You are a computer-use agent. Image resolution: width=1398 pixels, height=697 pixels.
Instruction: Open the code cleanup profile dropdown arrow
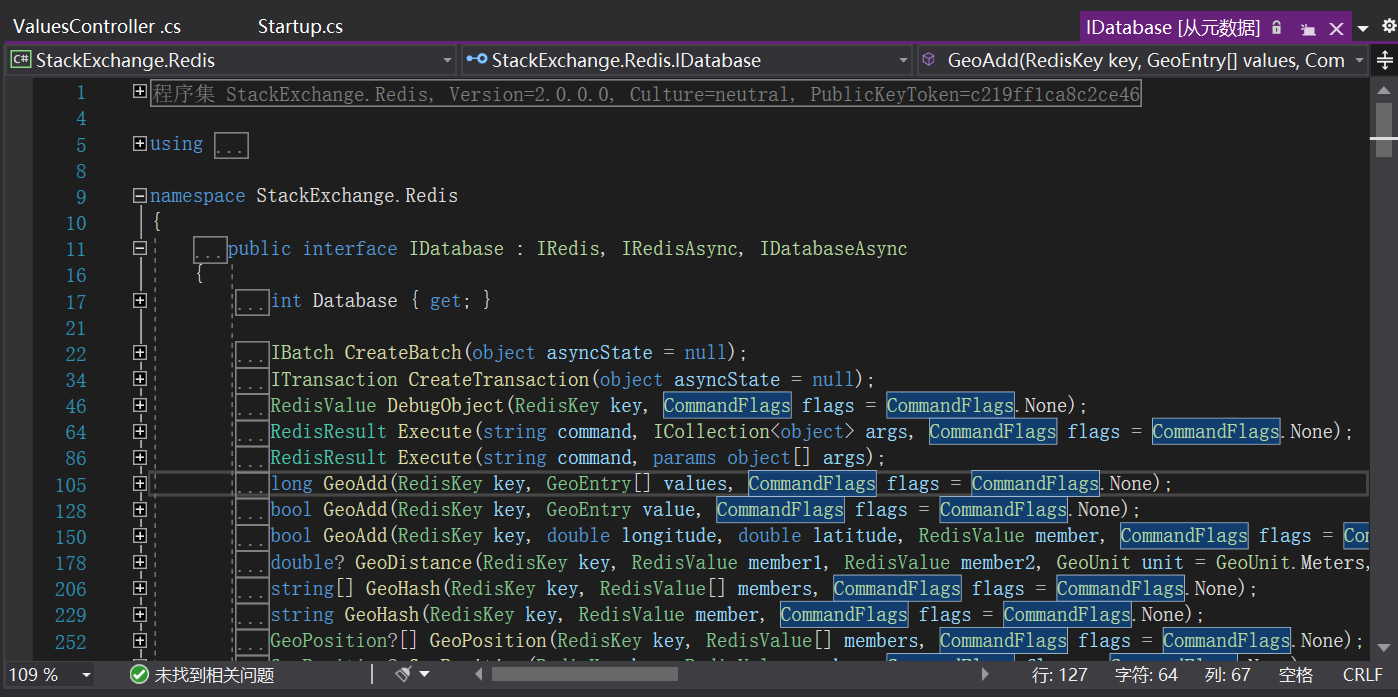tap(425, 675)
